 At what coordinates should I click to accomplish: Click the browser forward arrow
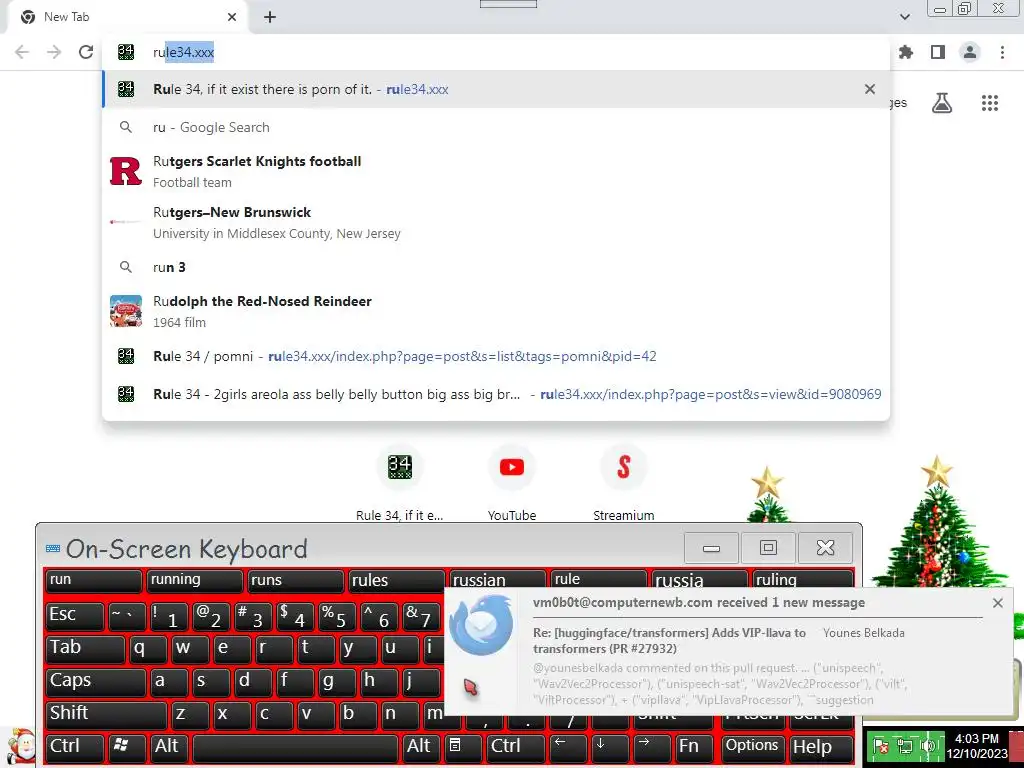(x=54, y=52)
